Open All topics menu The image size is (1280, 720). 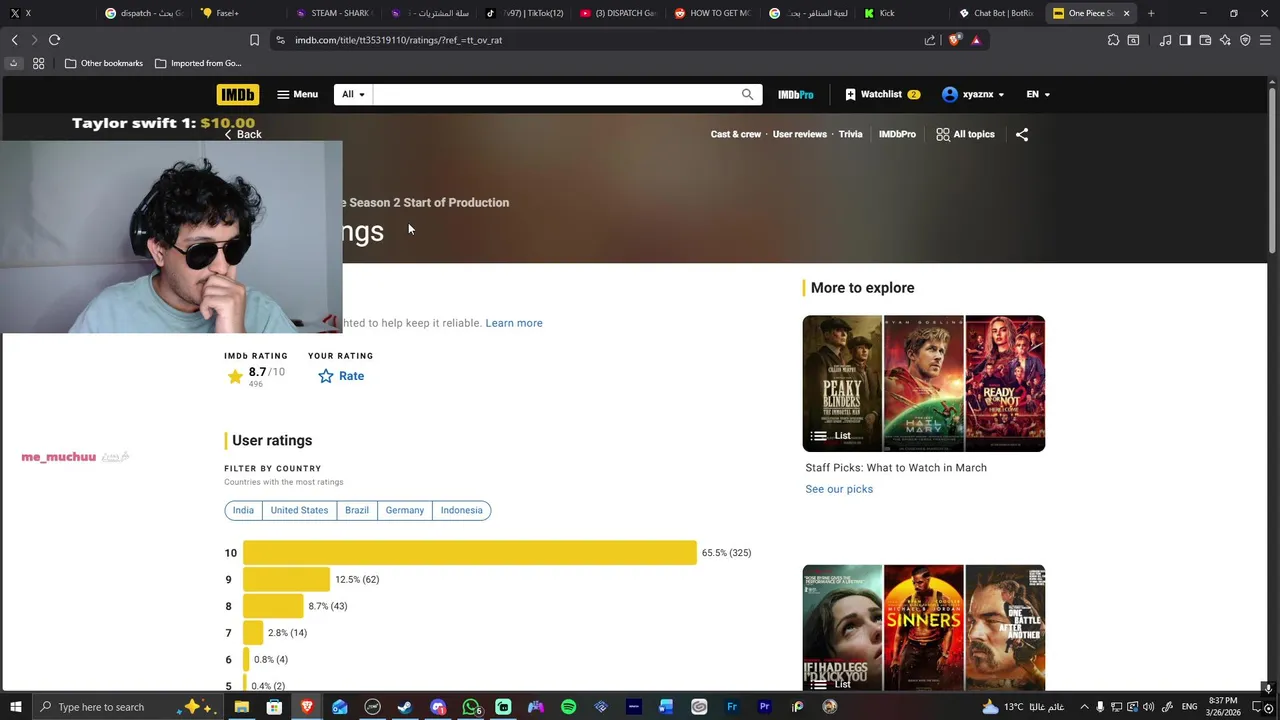tap(965, 134)
